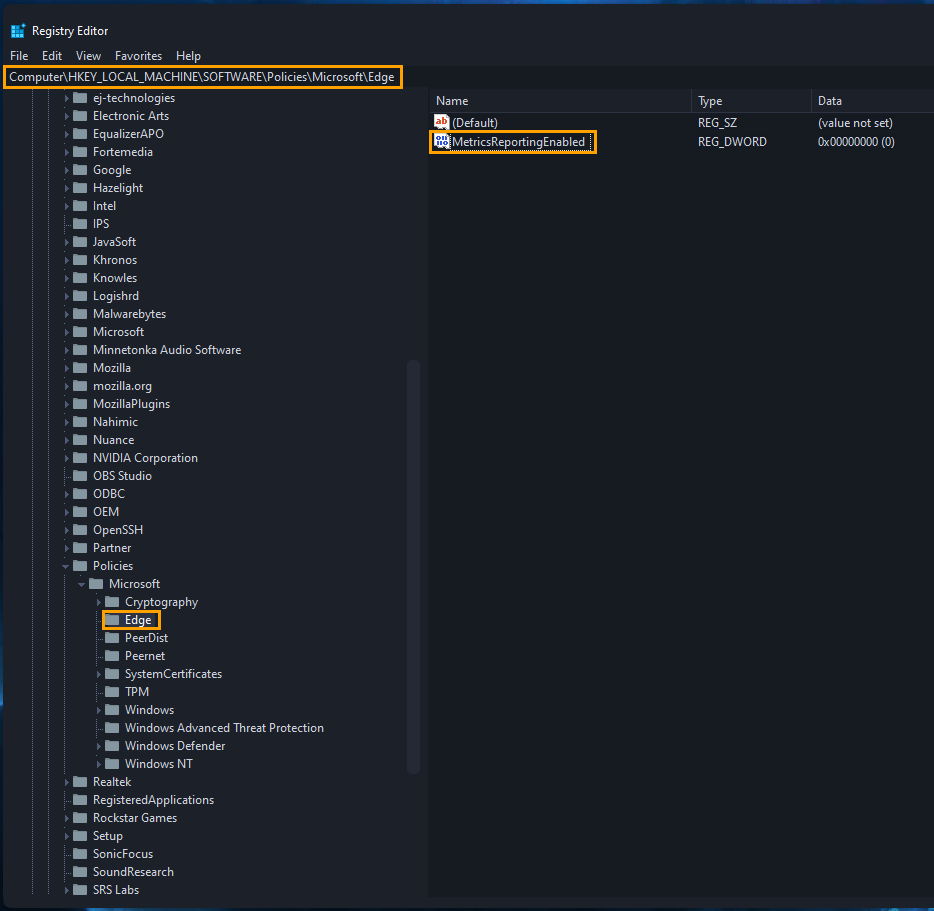Viewport: 934px width, 911px height.
Task: Click the registry path address bar
Action: 203,77
